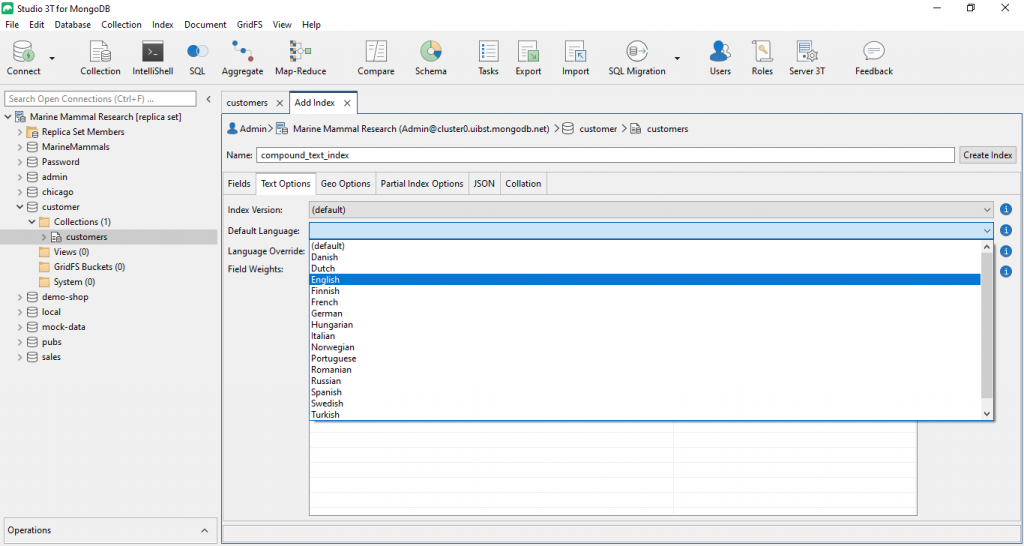Open the Collection toolbar icon

tap(100, 58)
